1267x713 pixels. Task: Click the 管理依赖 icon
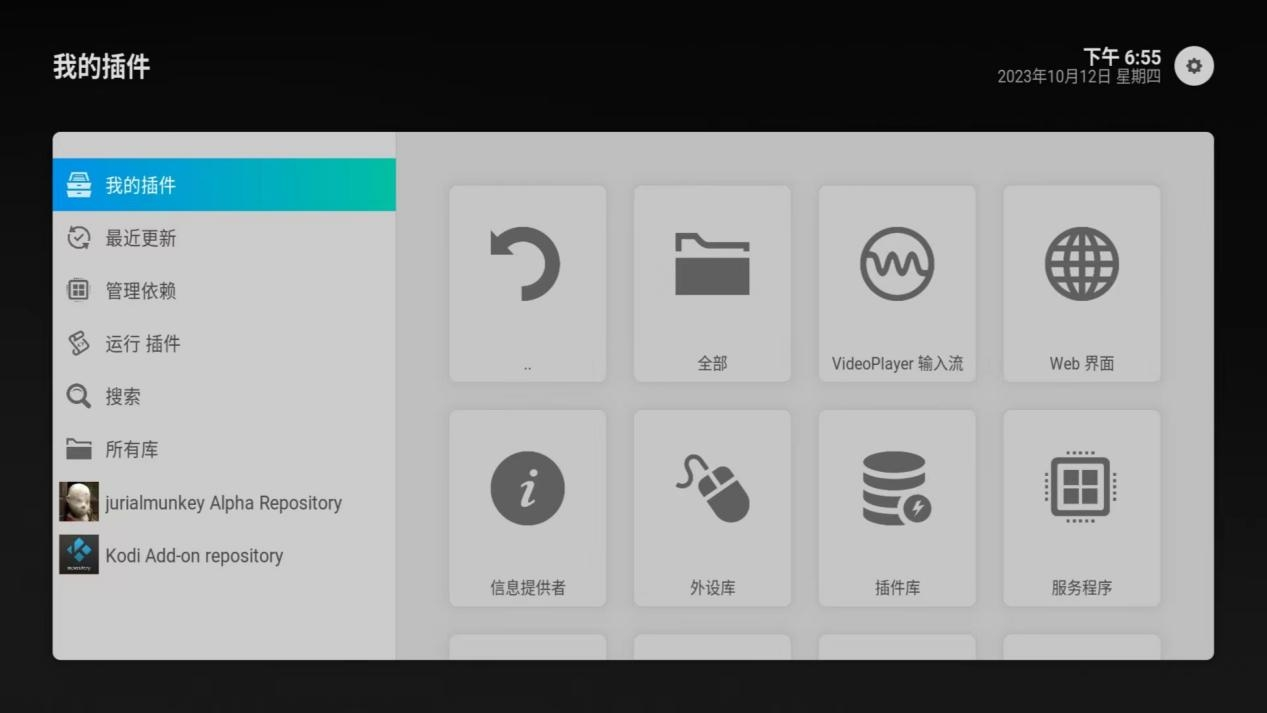(x=78, y=291)
